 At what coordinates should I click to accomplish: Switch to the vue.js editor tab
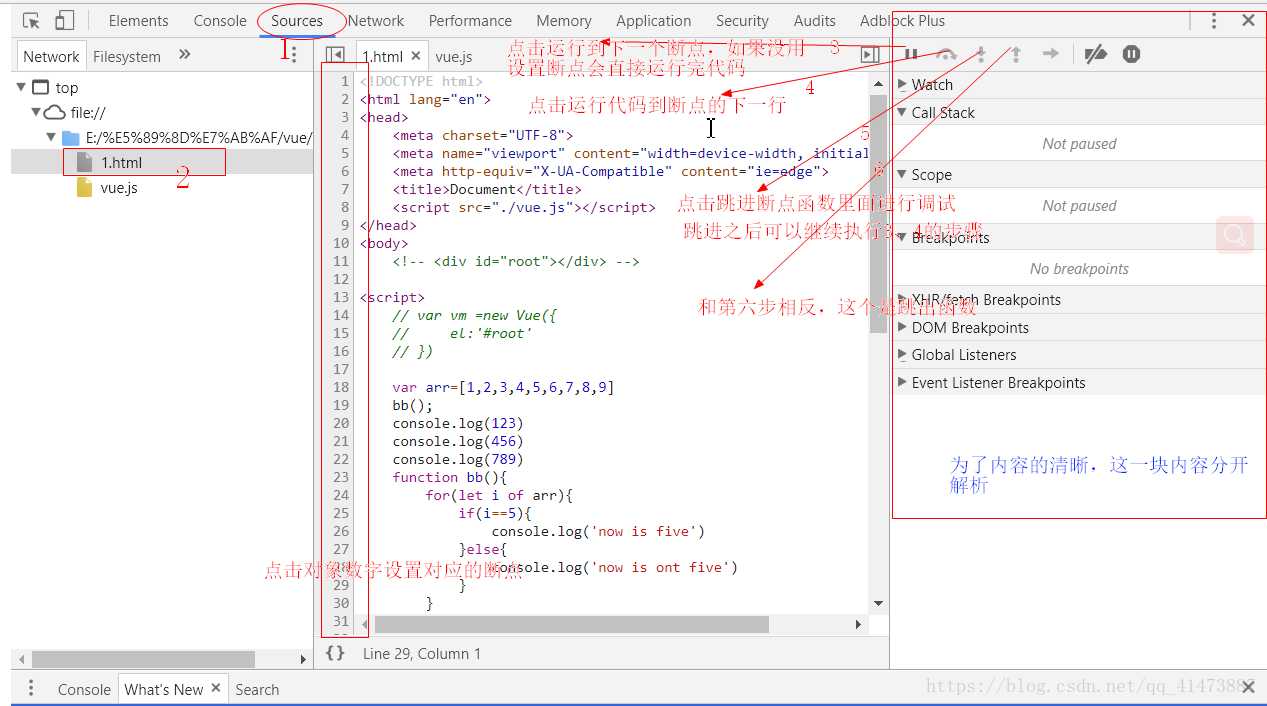tap(454, 56)
